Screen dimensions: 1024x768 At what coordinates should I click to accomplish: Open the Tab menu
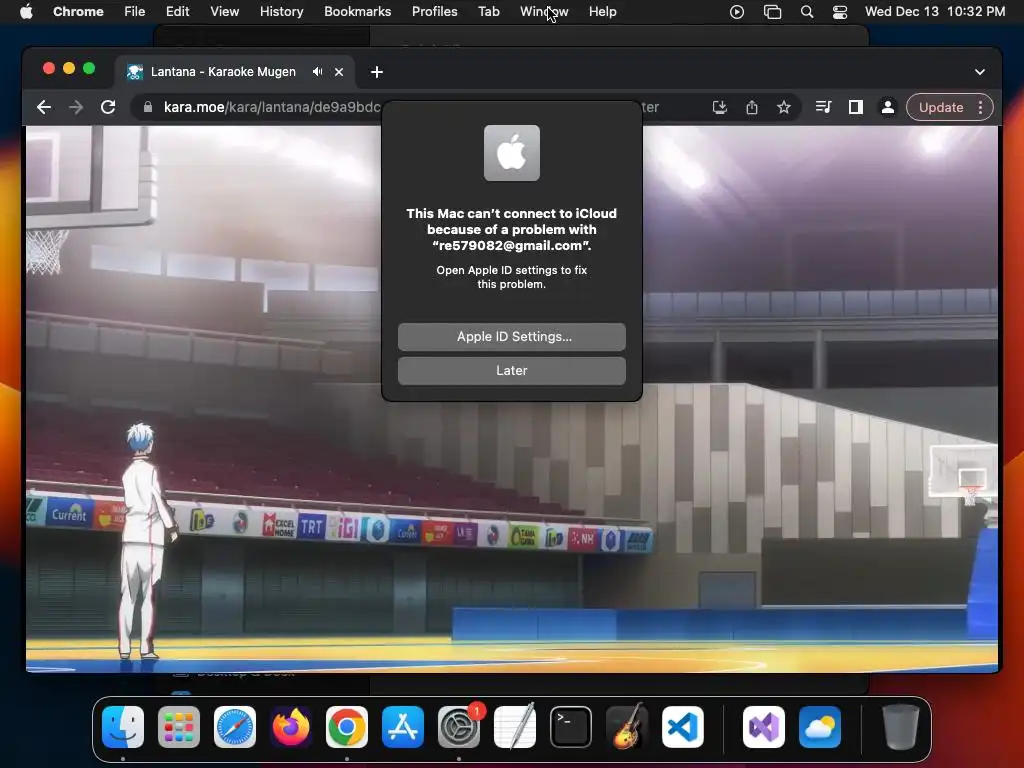tap(489, 12)
